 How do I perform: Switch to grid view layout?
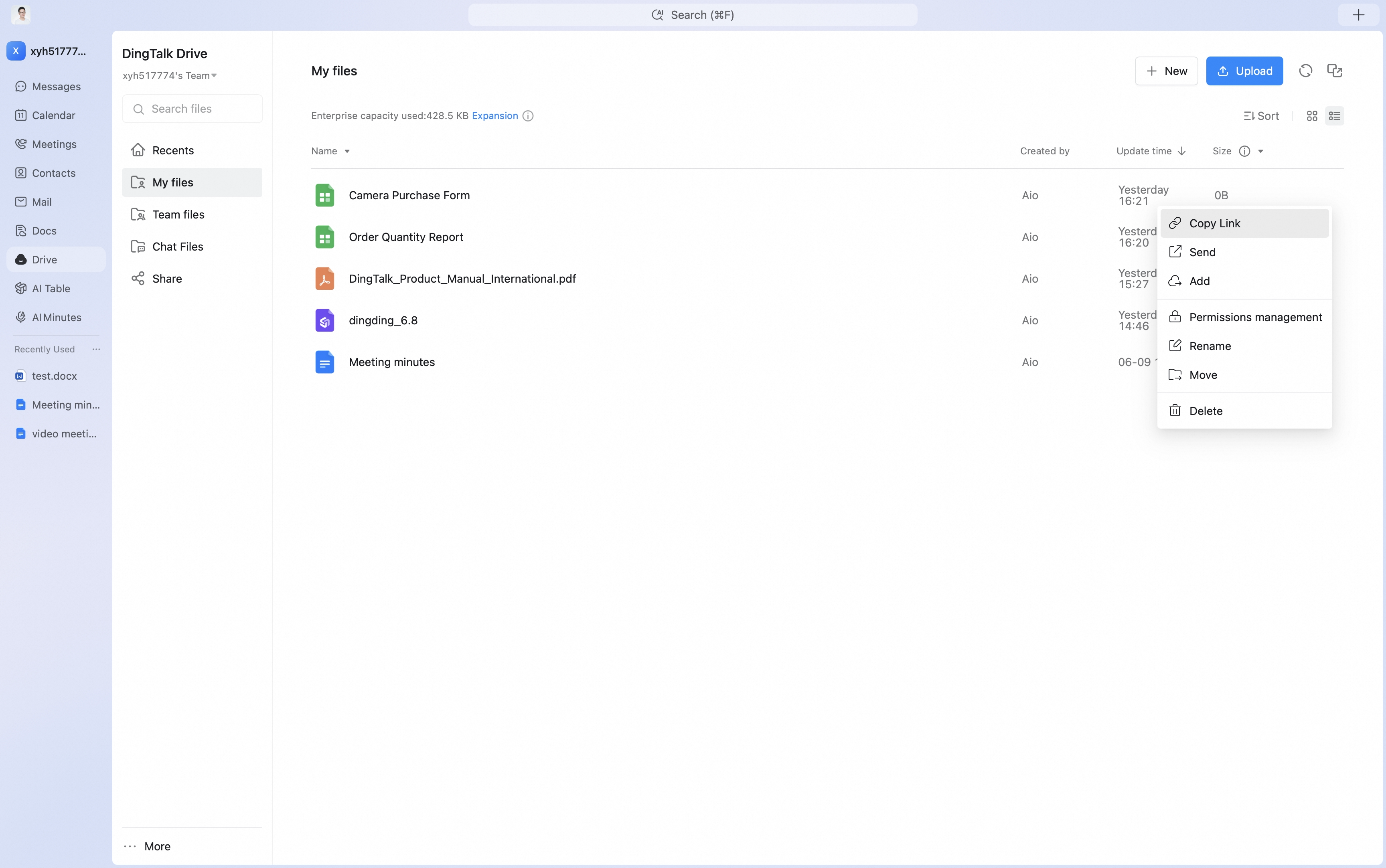tap(1312, 116)
